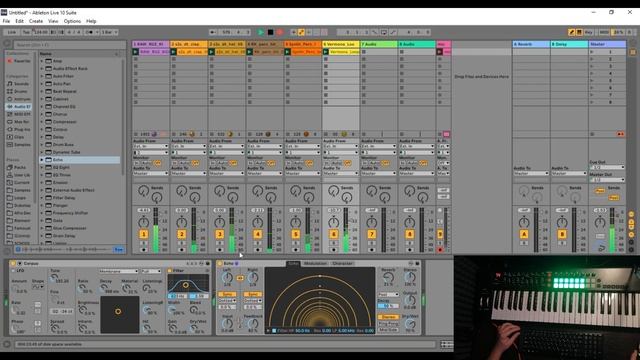This screenshot has width=640, height=360.
Task: Toggle track 1 activator button
Action: pos(143,234)
